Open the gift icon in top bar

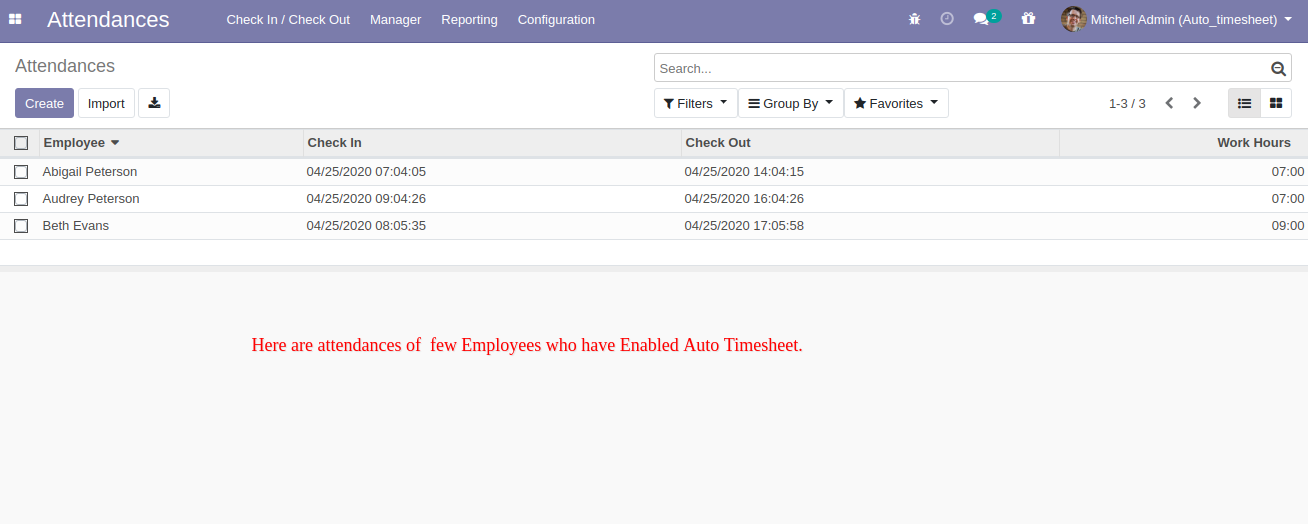click(1028, 19)
